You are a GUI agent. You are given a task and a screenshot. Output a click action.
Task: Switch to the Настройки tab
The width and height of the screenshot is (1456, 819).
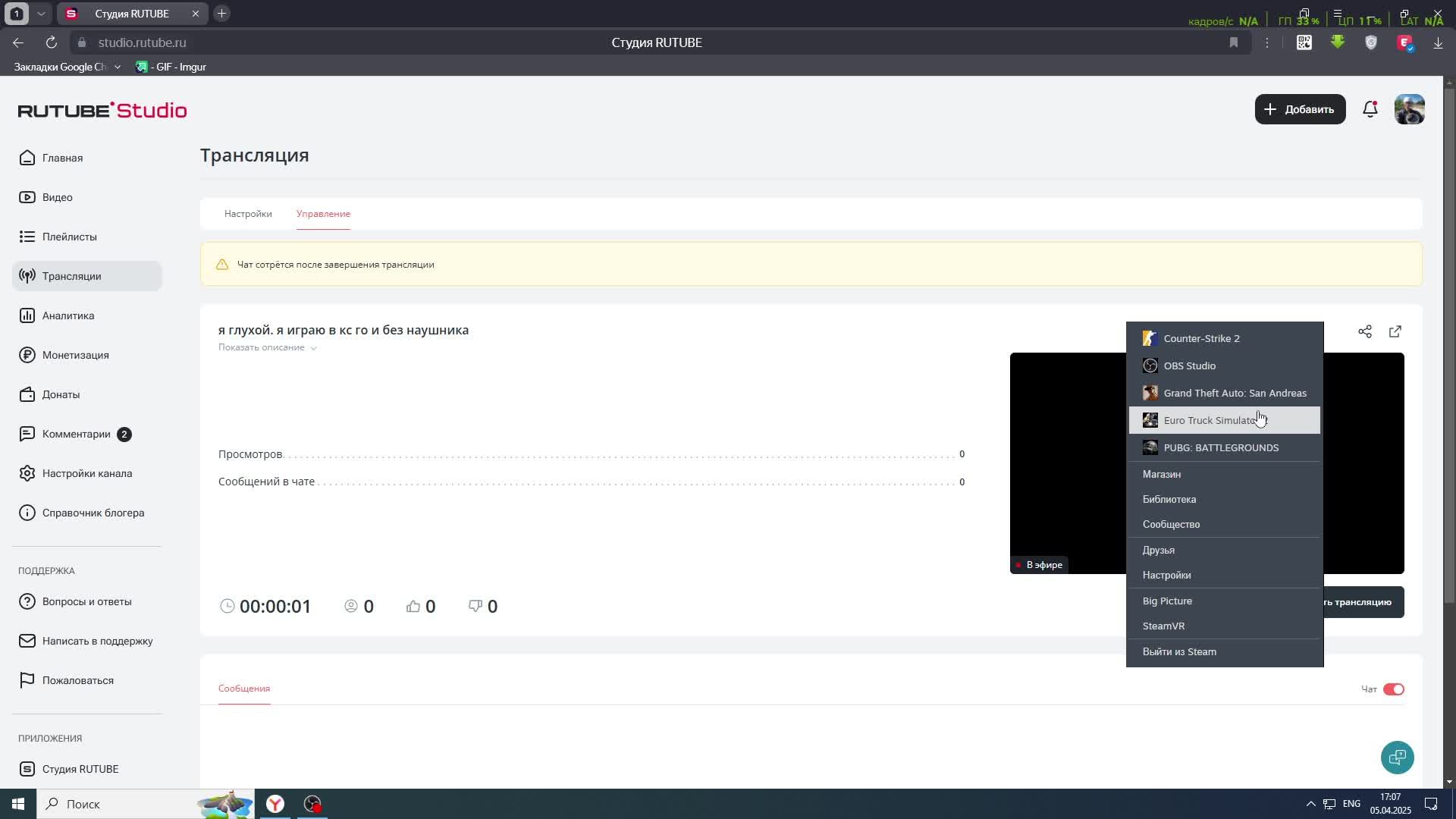click(x=248, y=214)
